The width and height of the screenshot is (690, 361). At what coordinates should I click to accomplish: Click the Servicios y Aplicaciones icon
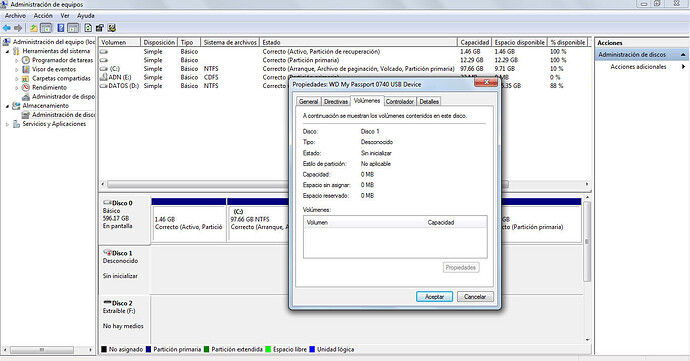click(x=16, y=124)
